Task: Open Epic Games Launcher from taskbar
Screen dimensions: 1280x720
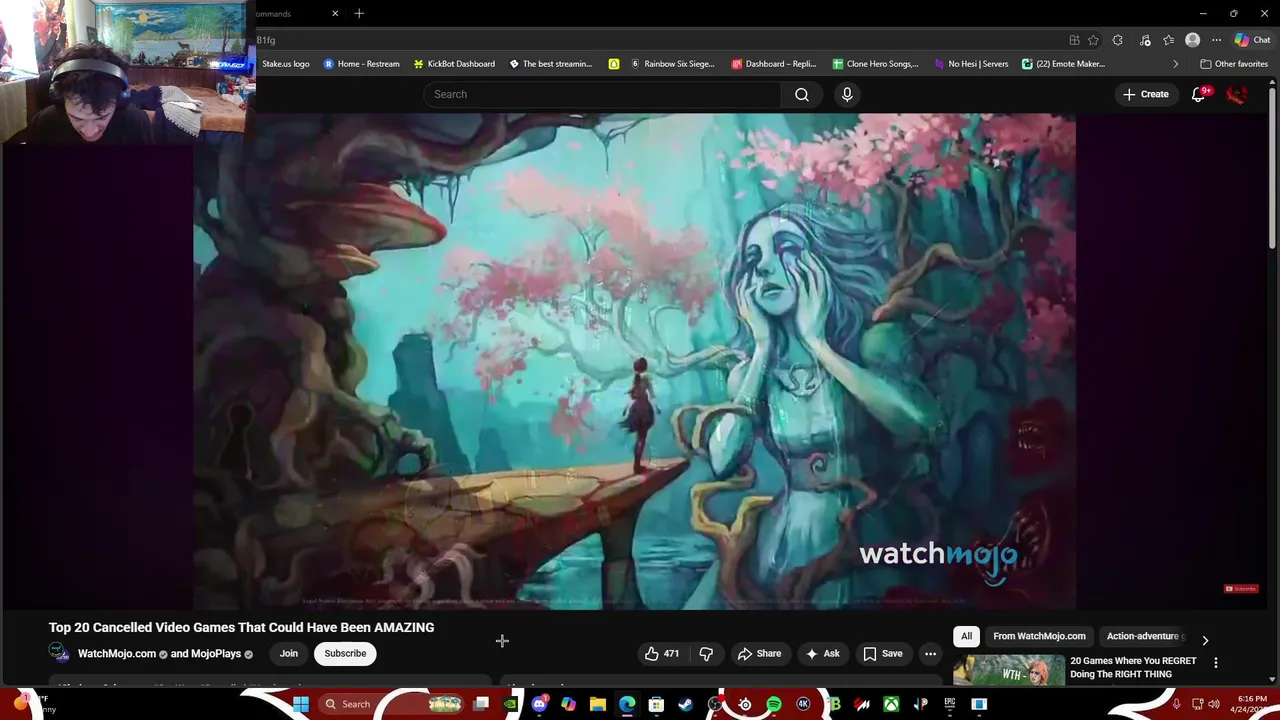Action: pyautogui.click(x=950, y=704)
